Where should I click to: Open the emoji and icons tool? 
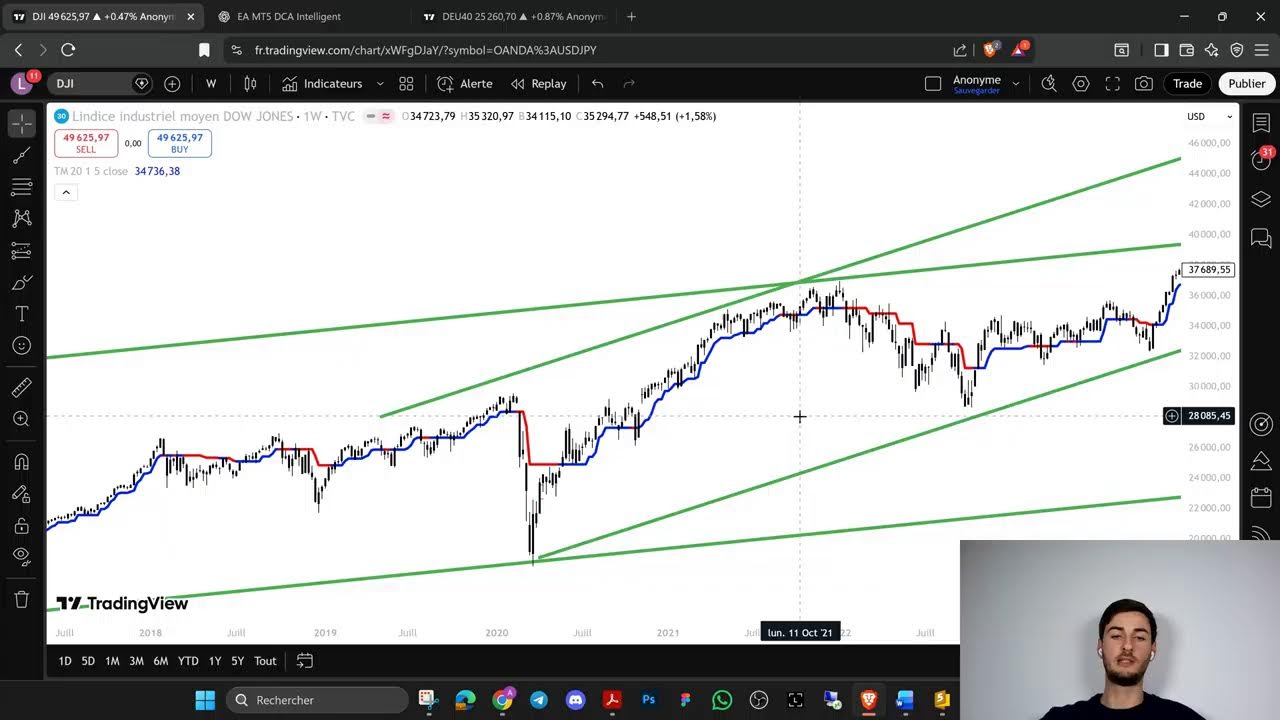point(21,346)
